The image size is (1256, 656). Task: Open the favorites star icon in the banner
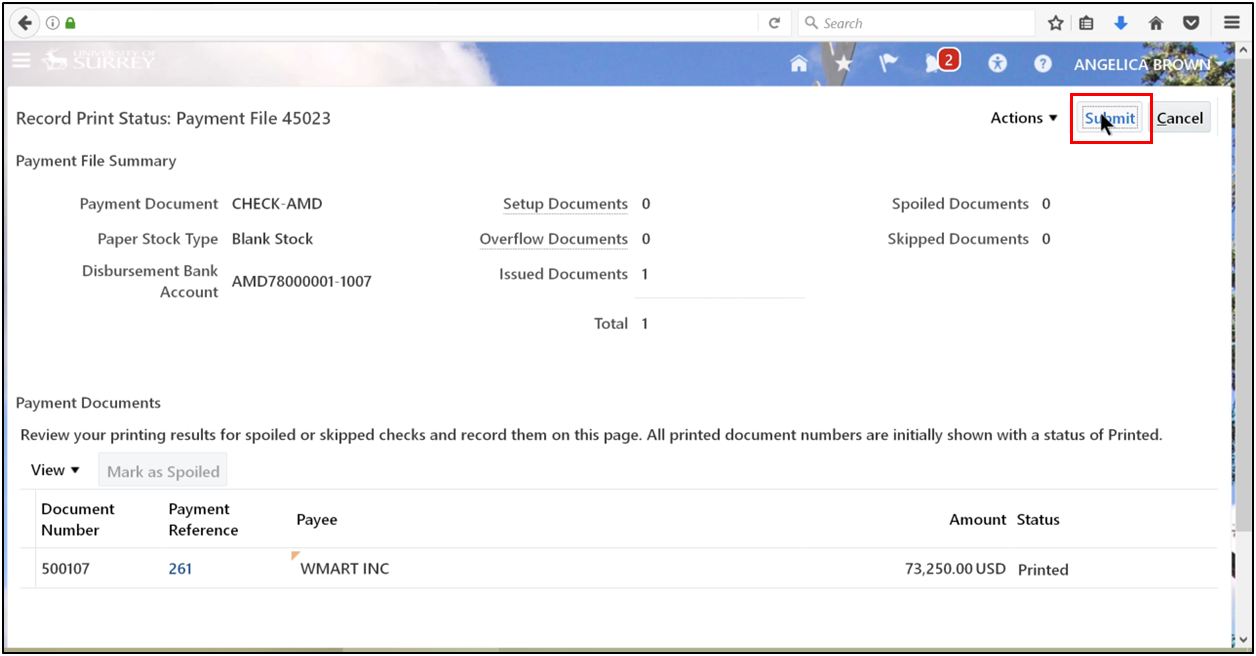click(843, 62)
